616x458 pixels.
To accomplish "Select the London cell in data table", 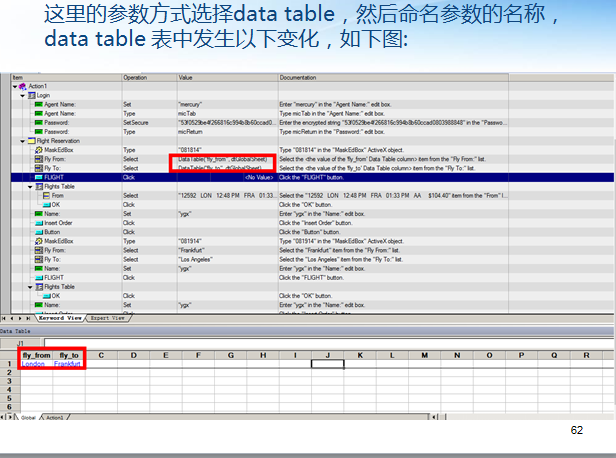I will [37, 364].
